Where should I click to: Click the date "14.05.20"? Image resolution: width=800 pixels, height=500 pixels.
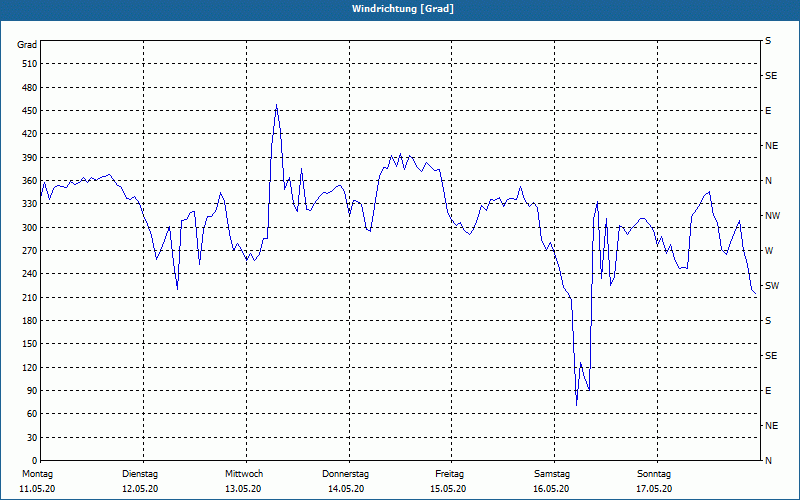pos(346,489)
